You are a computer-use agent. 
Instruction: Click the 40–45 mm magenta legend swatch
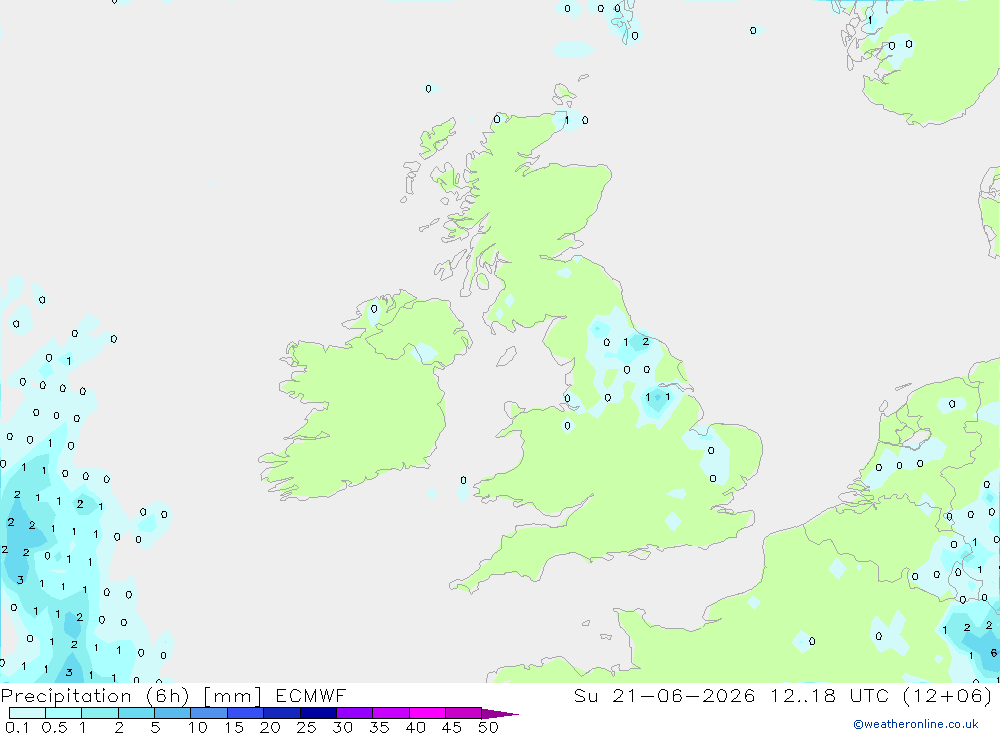point(427,713)
